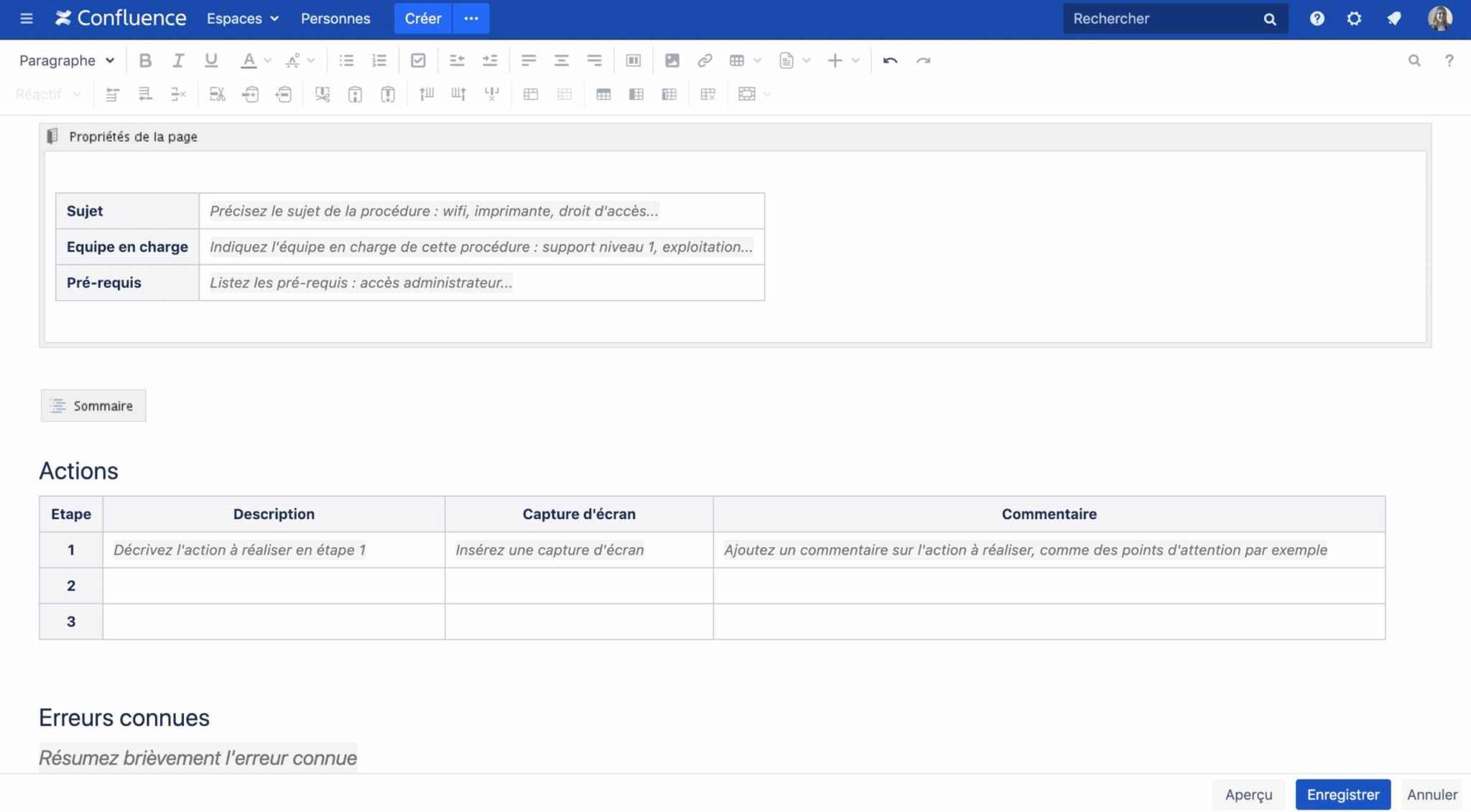
Task: Increase paragraph indent
Action: pyautogui.click(x=490, y=60)
